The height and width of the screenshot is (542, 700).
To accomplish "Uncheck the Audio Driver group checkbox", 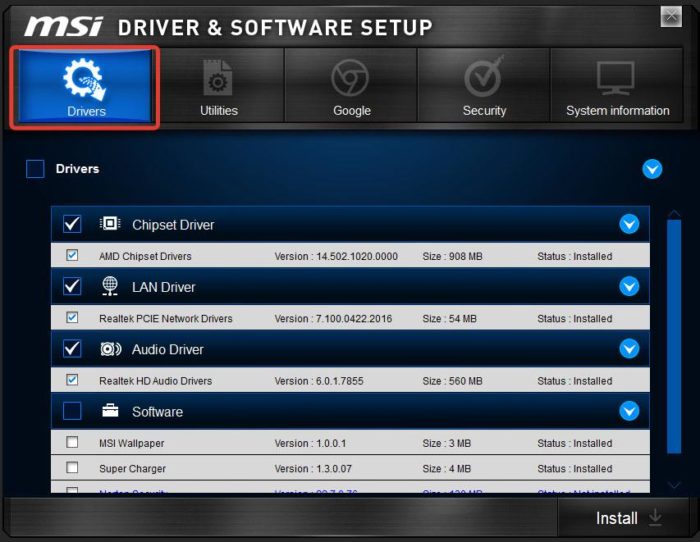I will 72,349.
